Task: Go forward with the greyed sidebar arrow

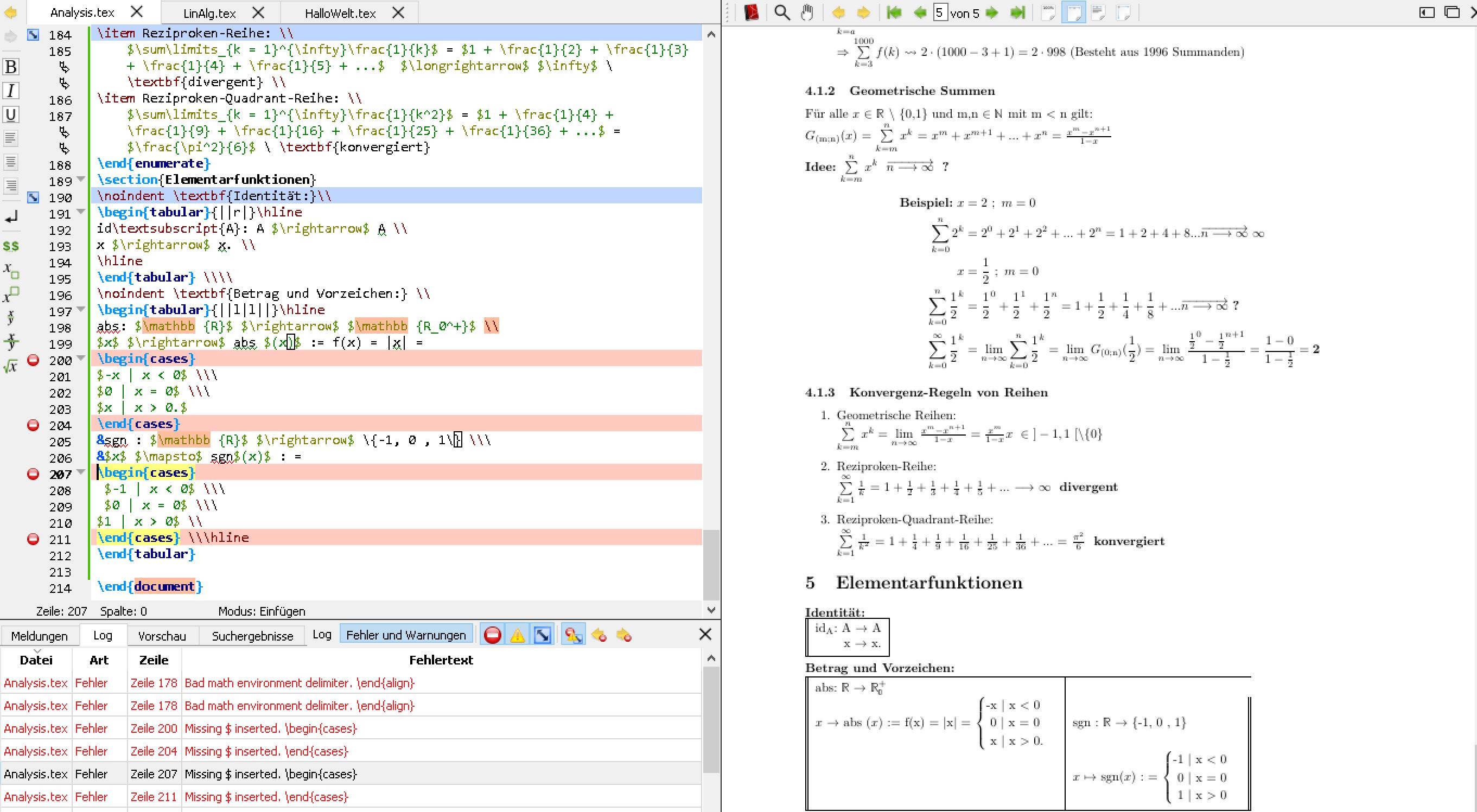Action: coord(10,37)
